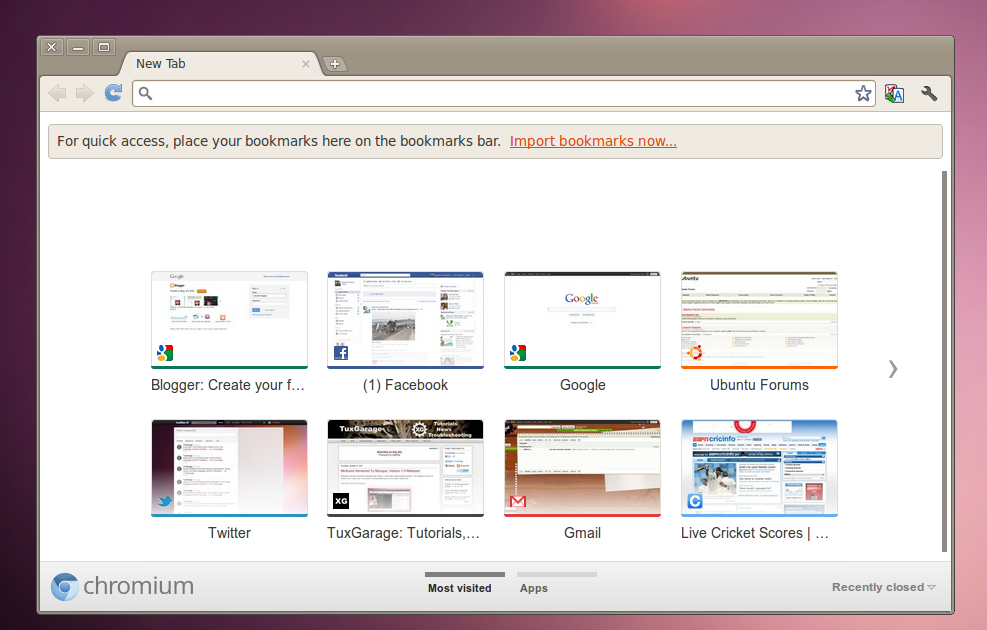Click the "TuxGarage: Tutorials,…" title text

[403, 533]
